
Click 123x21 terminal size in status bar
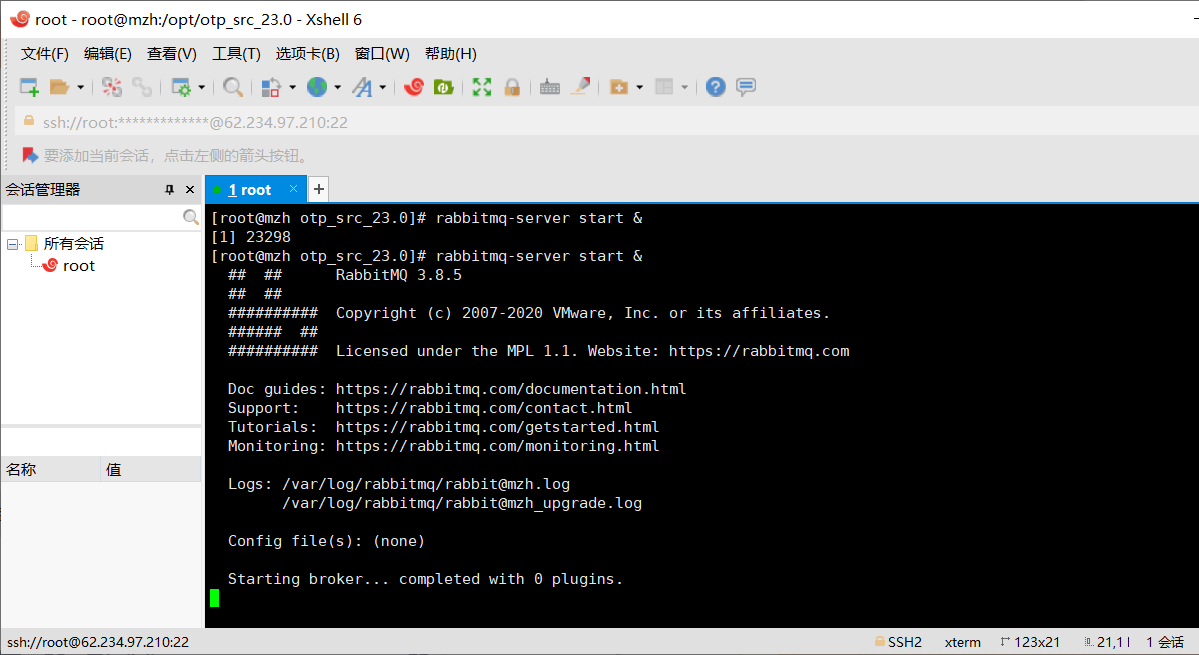[1030, 642]
